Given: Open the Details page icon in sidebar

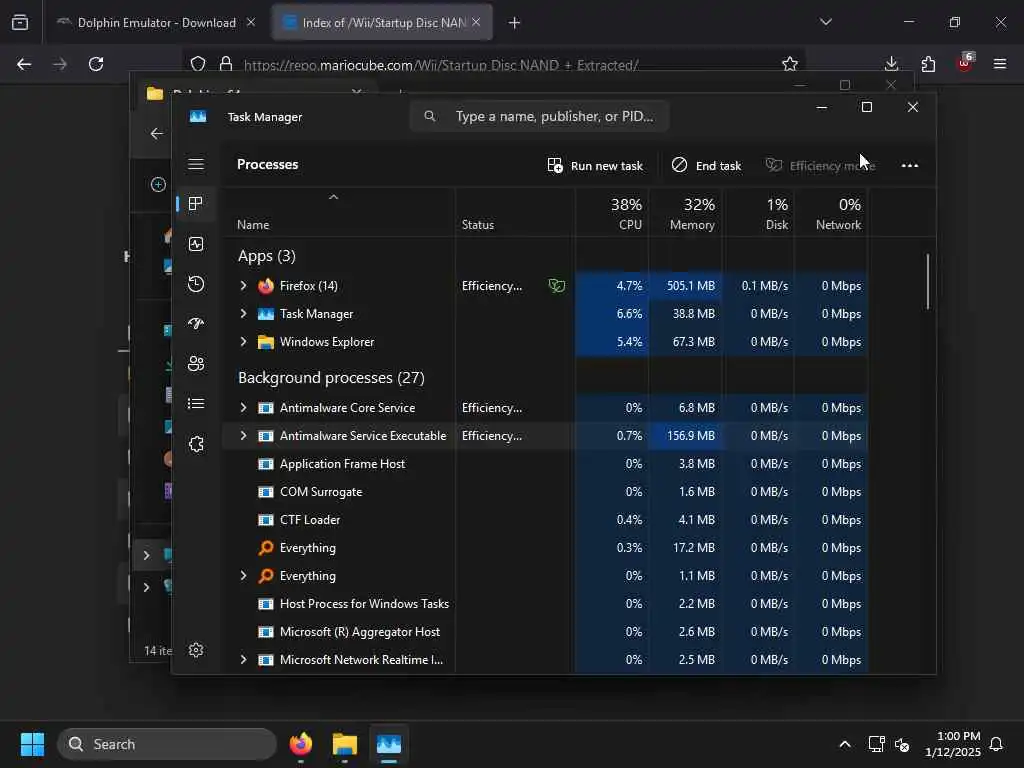Looking at the screenshot, I should tap(196, 404).
